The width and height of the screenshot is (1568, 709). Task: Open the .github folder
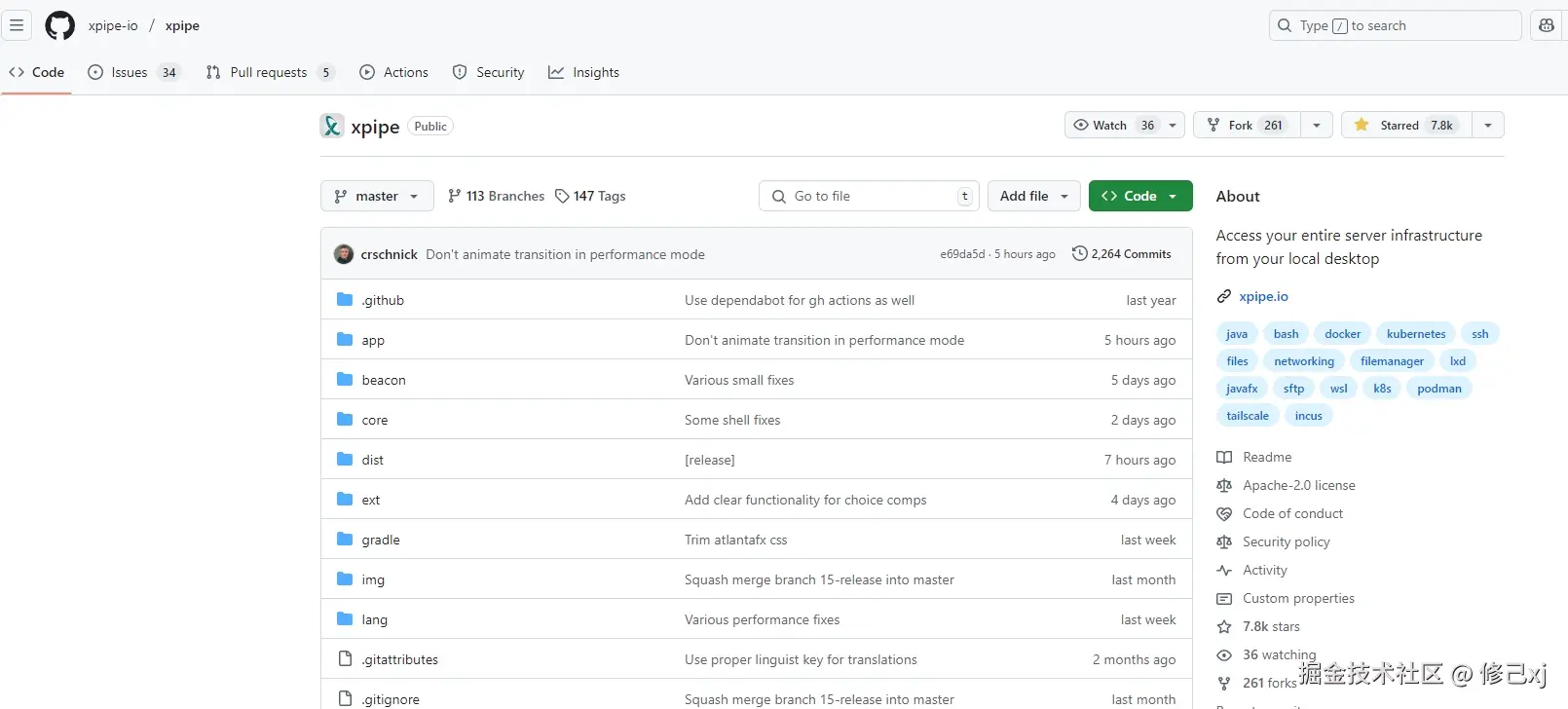coord(383,300)
